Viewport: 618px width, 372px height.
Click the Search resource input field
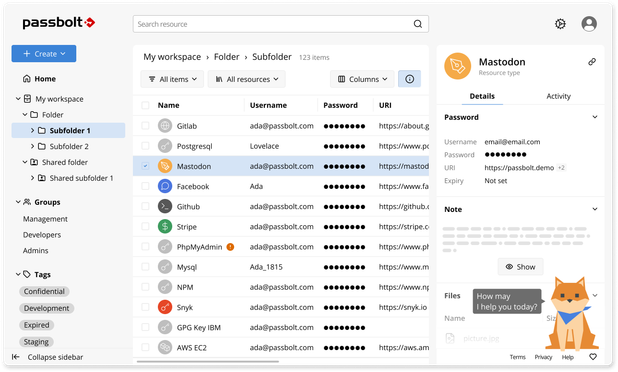(x=281, y=24)
